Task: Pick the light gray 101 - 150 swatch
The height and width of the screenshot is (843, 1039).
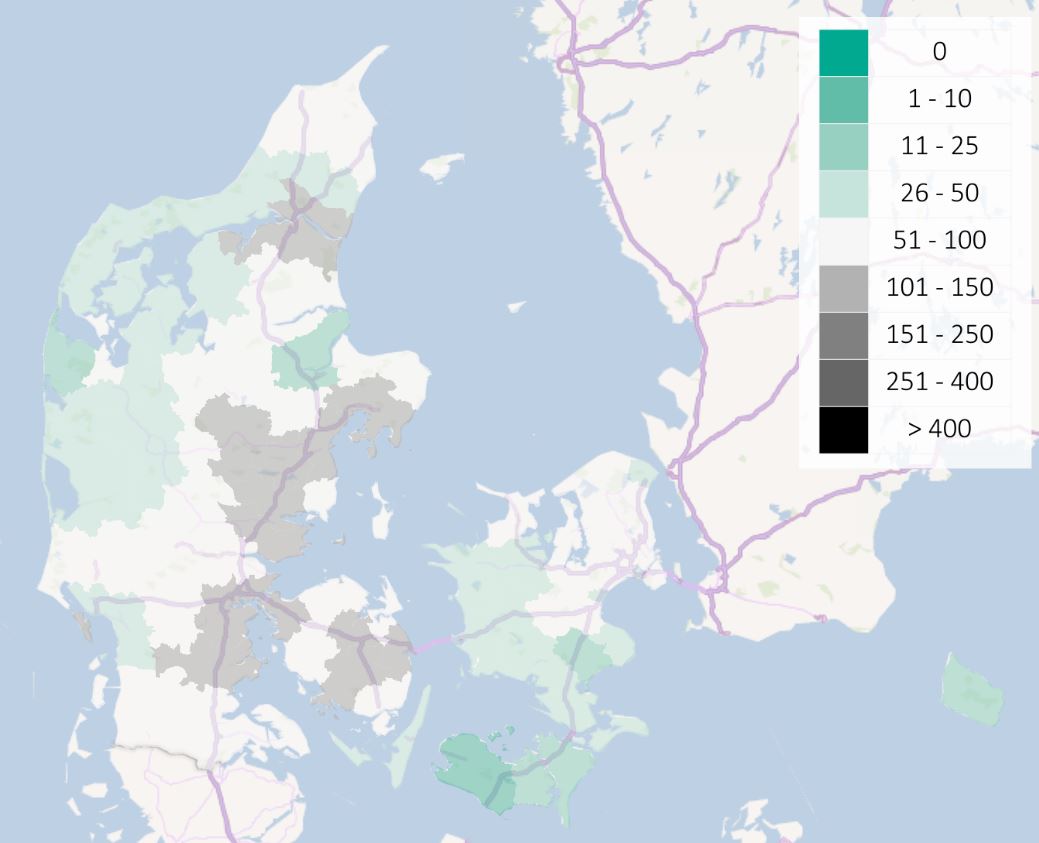Action: [843, 288]
